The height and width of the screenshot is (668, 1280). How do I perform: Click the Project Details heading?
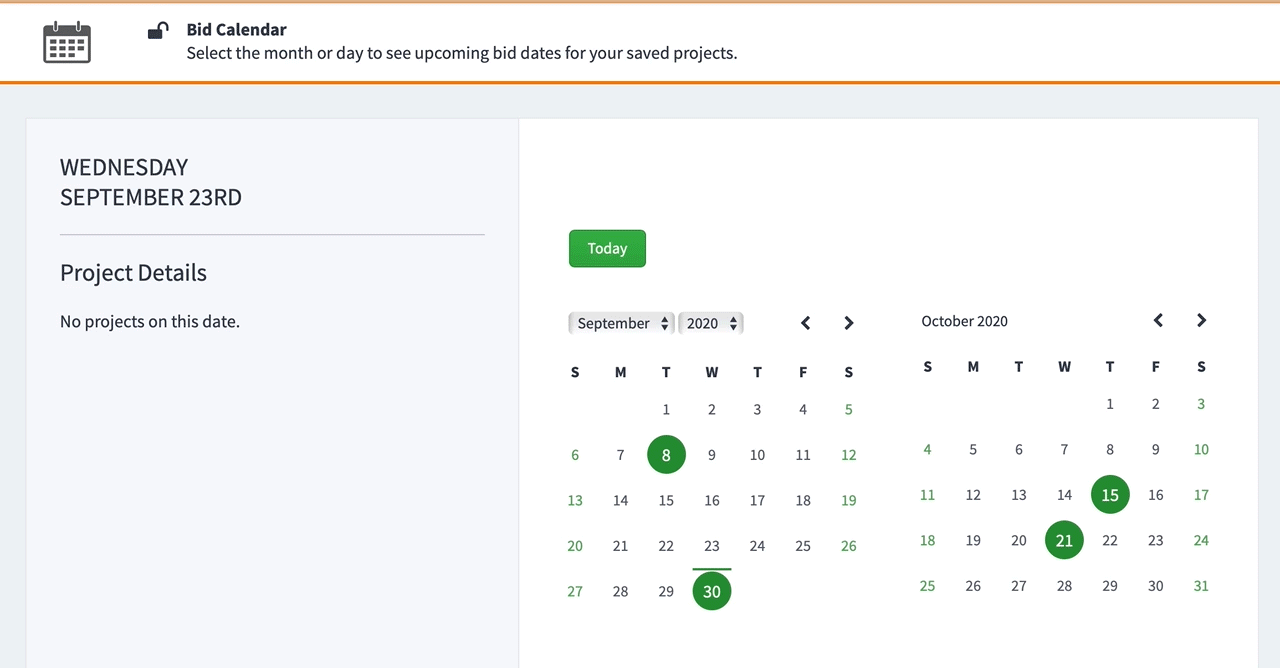(133, 273)
